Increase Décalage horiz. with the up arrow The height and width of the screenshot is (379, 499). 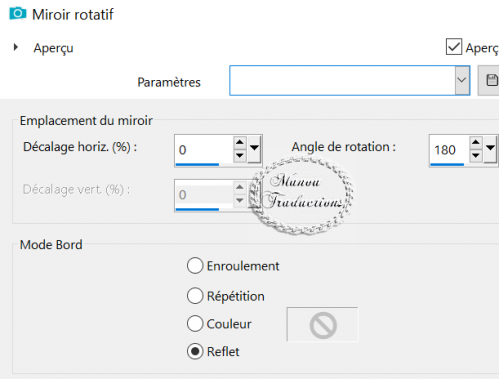coord(240,143)
